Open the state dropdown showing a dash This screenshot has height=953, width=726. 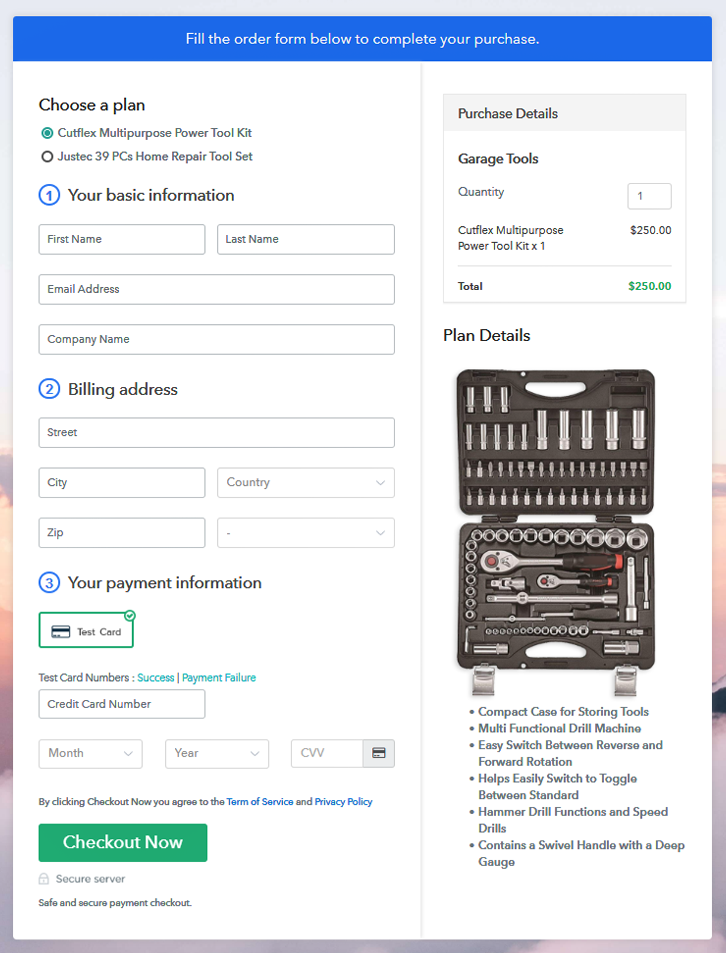tap(306, 533)
